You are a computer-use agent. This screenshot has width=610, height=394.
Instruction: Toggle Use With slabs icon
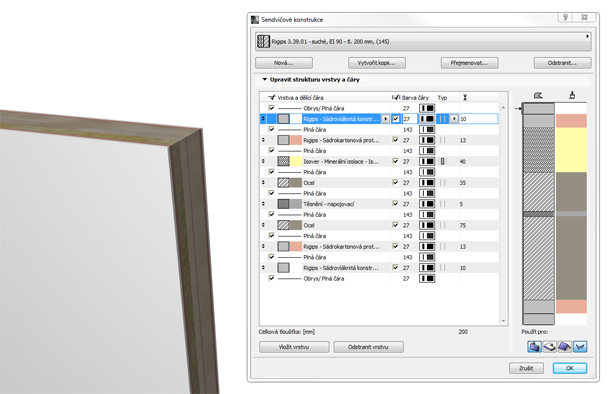tap(549, 346)
